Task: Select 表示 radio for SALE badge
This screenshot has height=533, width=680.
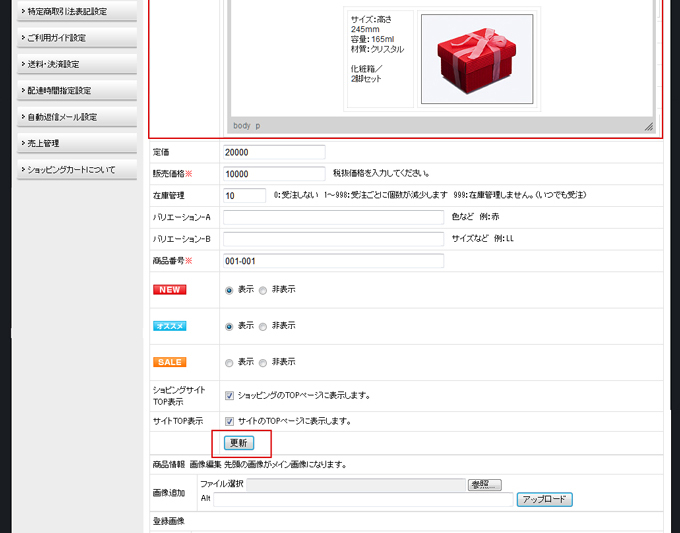Action: 230,362
